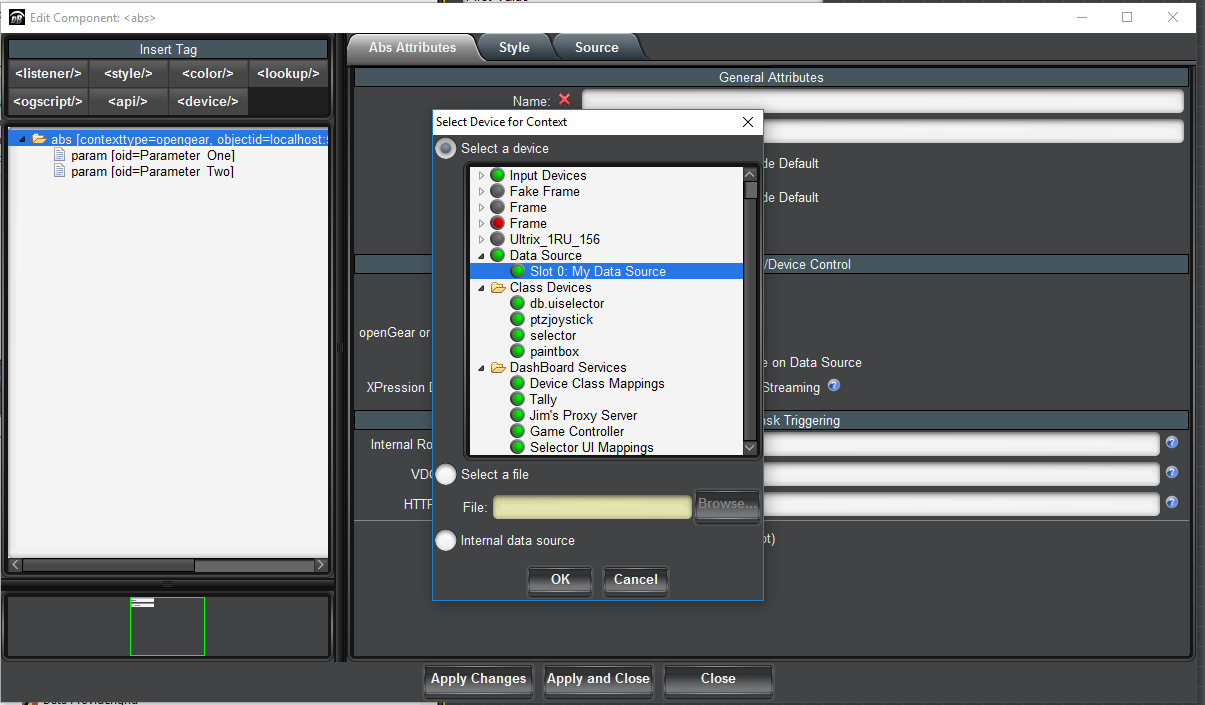This screenshot has width=1205, height=705.
Task: Expand the Ultrix_1RU_156 tree node
Action: [x=481, y=239]
